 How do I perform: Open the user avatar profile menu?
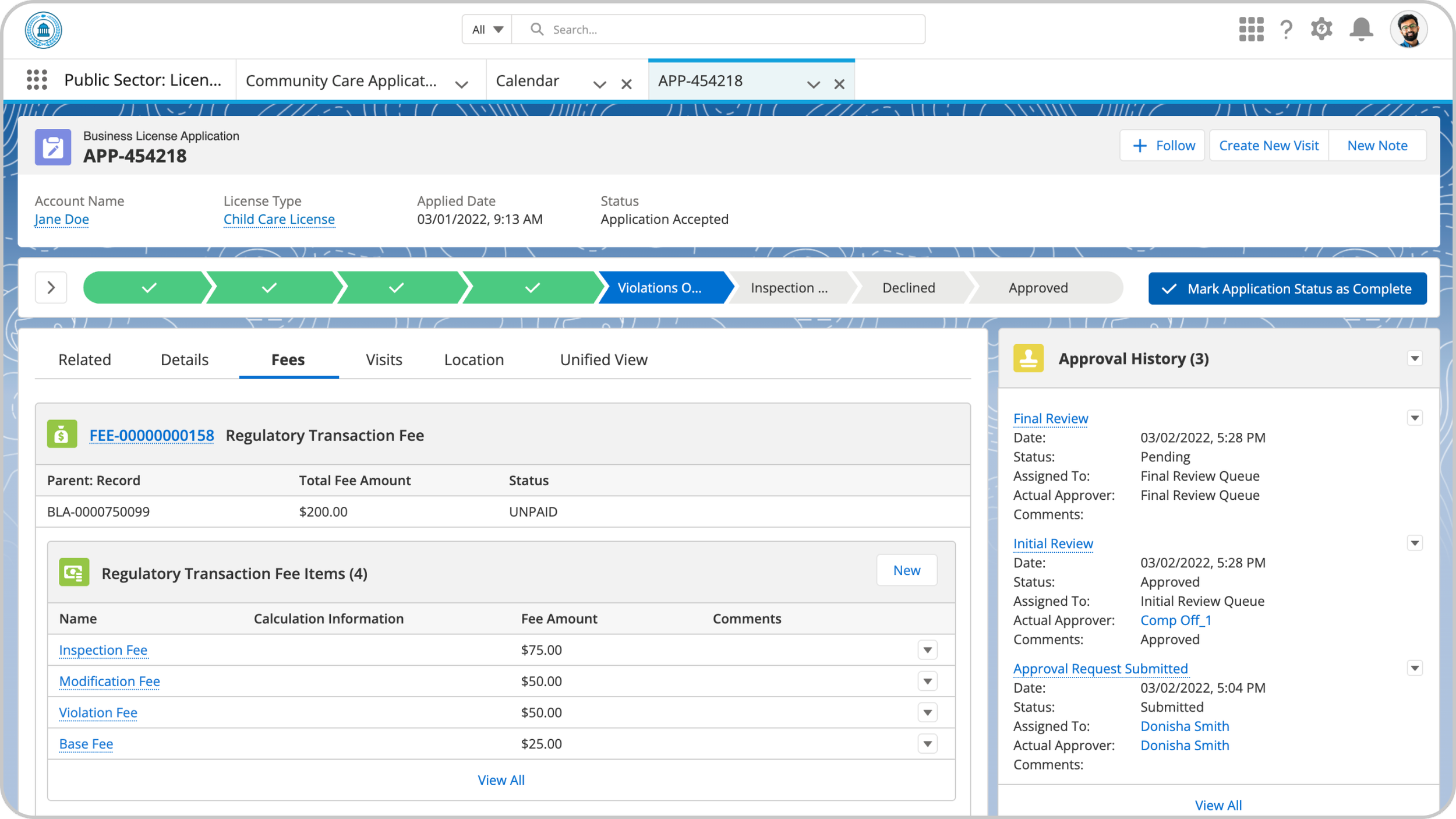[1408, 29]
